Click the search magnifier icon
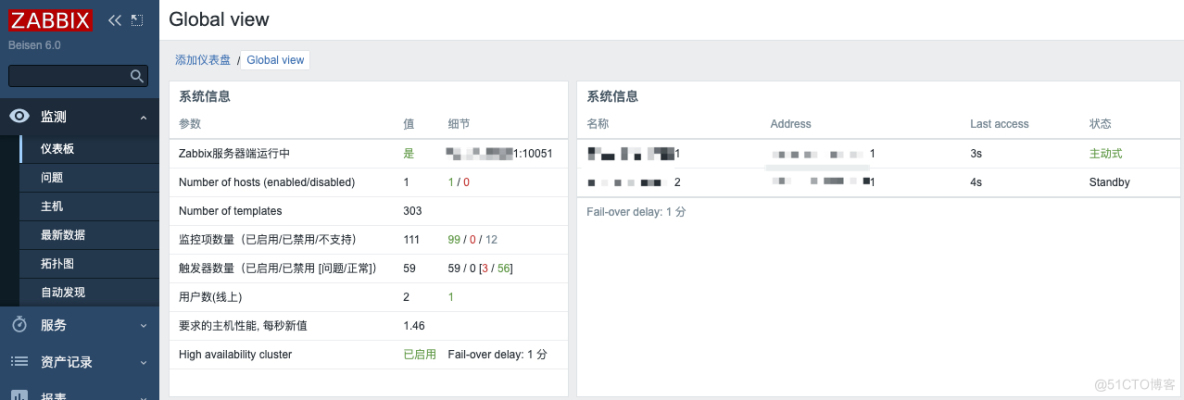Viewport: 1184px width, 400px height. (137, 75)
